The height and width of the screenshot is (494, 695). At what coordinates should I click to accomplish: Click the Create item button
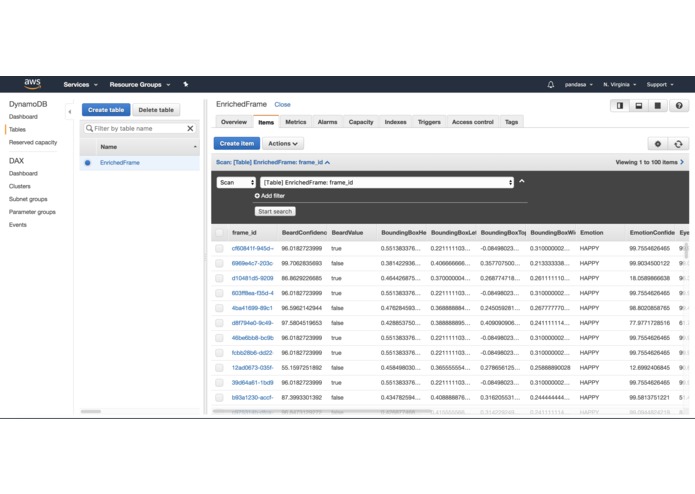(x=237, y=144)
